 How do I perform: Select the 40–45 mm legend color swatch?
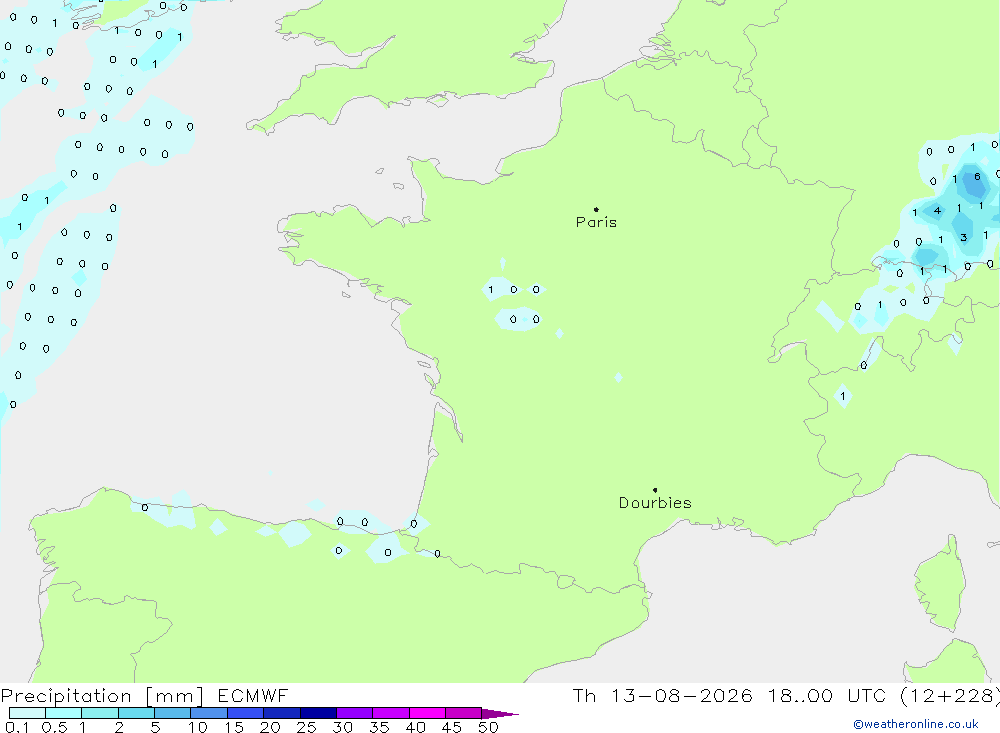coord(427,713)
